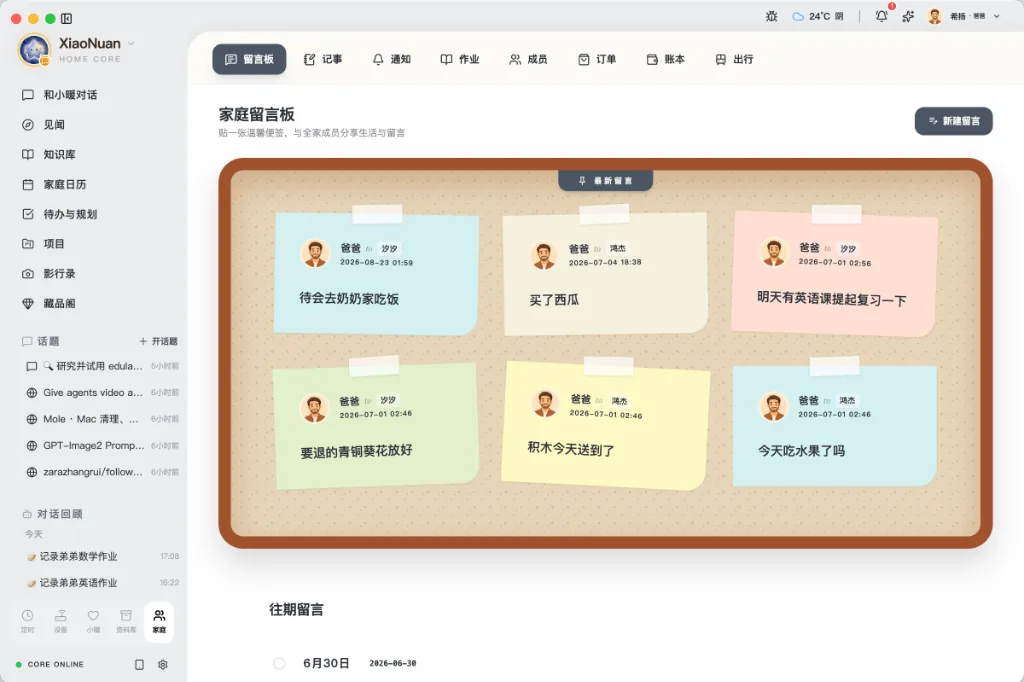
Task: Open the note 今天吃水果了吗
Action: coord(835,425)
